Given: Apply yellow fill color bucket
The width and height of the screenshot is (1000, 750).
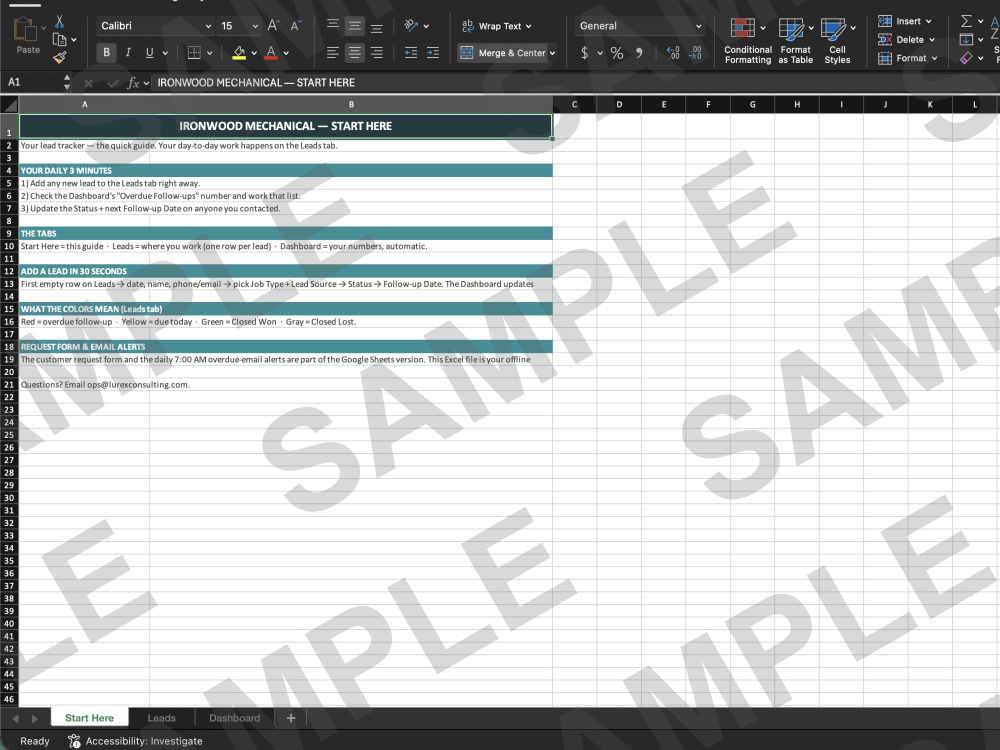Looking at the screenshot, I should (x=239, y=53).
